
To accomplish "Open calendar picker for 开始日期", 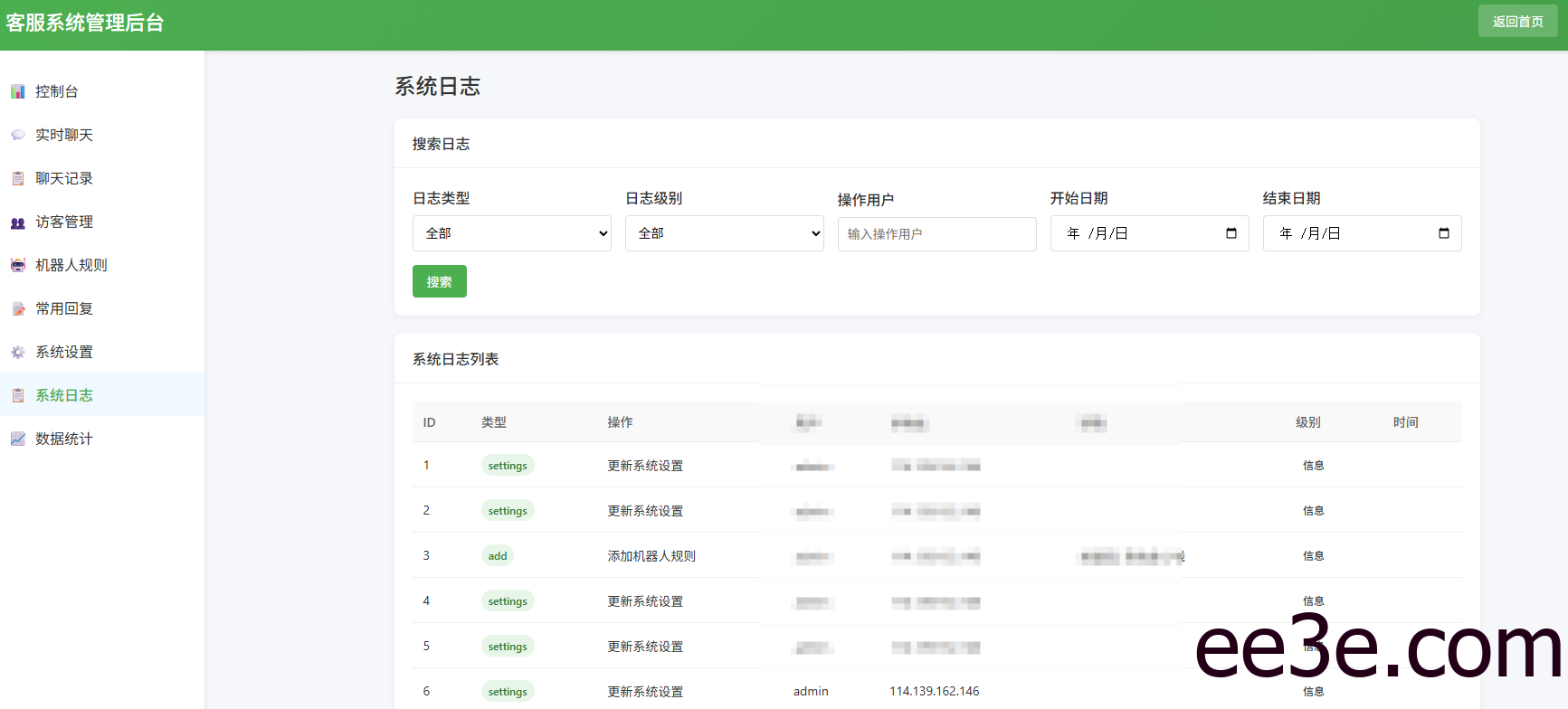I will (1231, 233).
